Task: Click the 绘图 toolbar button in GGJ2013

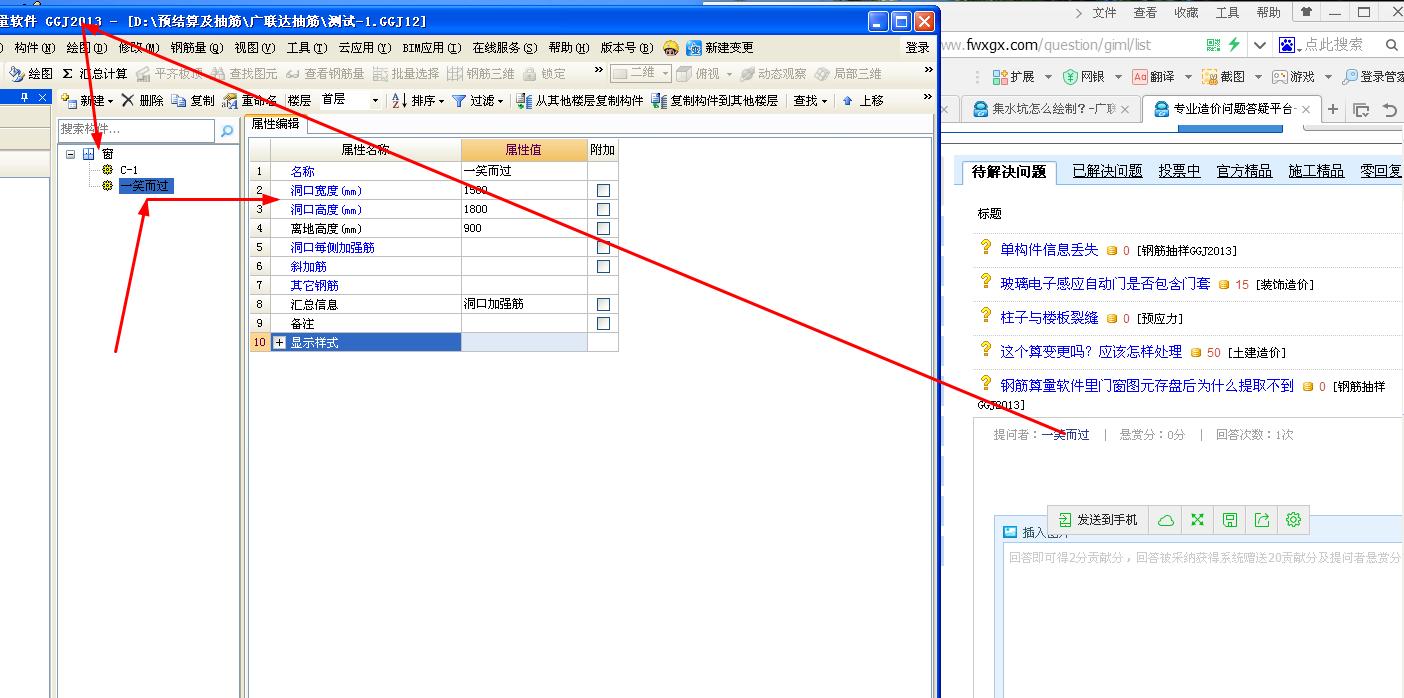Action: [31, 73]
